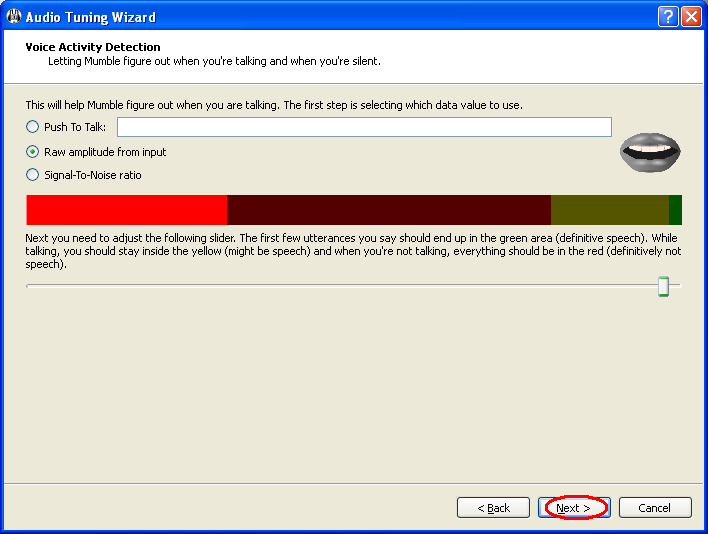Select the Push To Talk option
This screenshot has height=534, width=708.
33,127
